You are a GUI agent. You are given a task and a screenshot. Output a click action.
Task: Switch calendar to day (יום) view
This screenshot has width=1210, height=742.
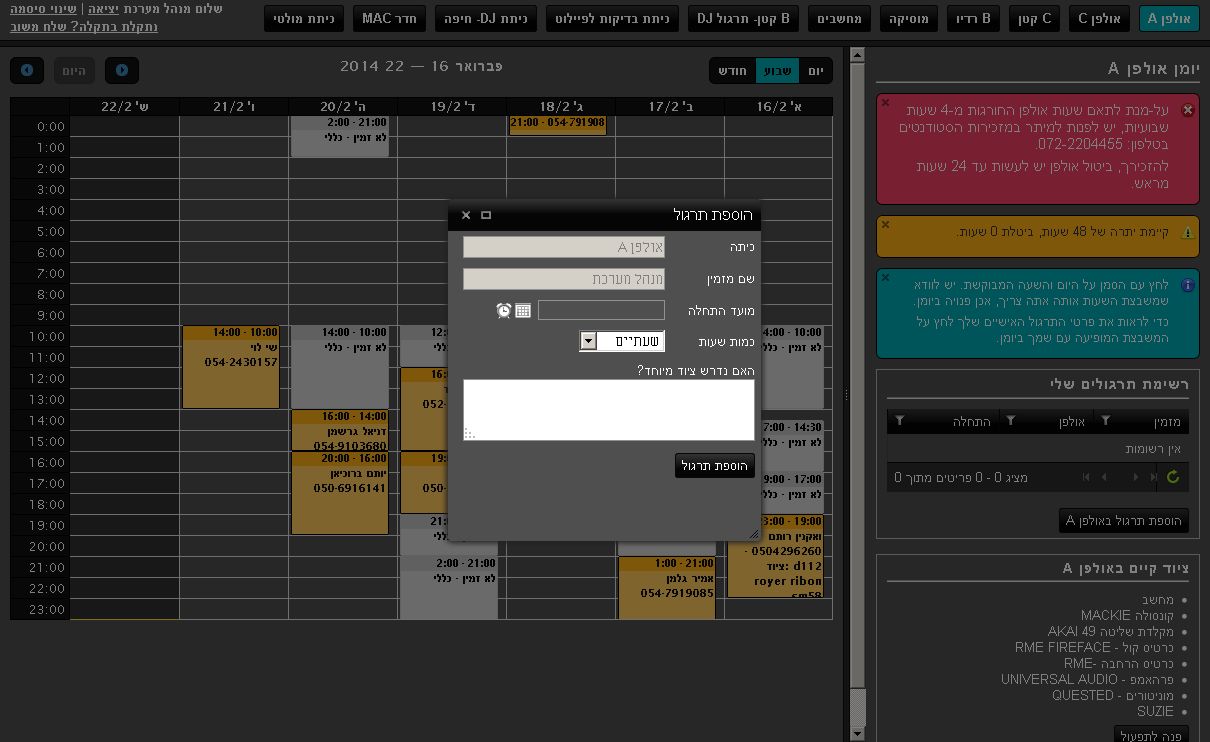click(816, 71)
